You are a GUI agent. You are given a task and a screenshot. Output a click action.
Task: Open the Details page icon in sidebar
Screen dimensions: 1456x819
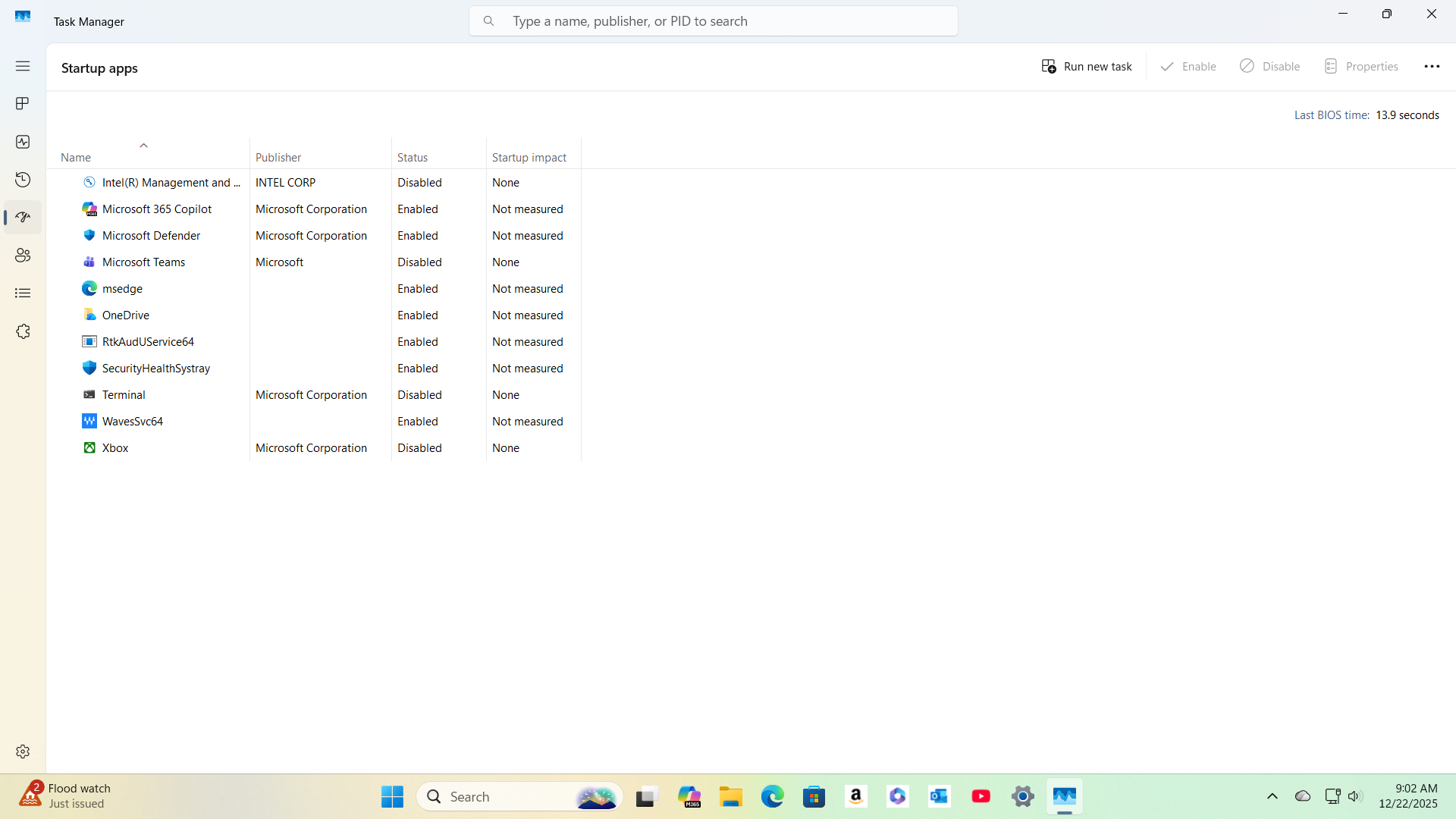(x=23, y=293)
